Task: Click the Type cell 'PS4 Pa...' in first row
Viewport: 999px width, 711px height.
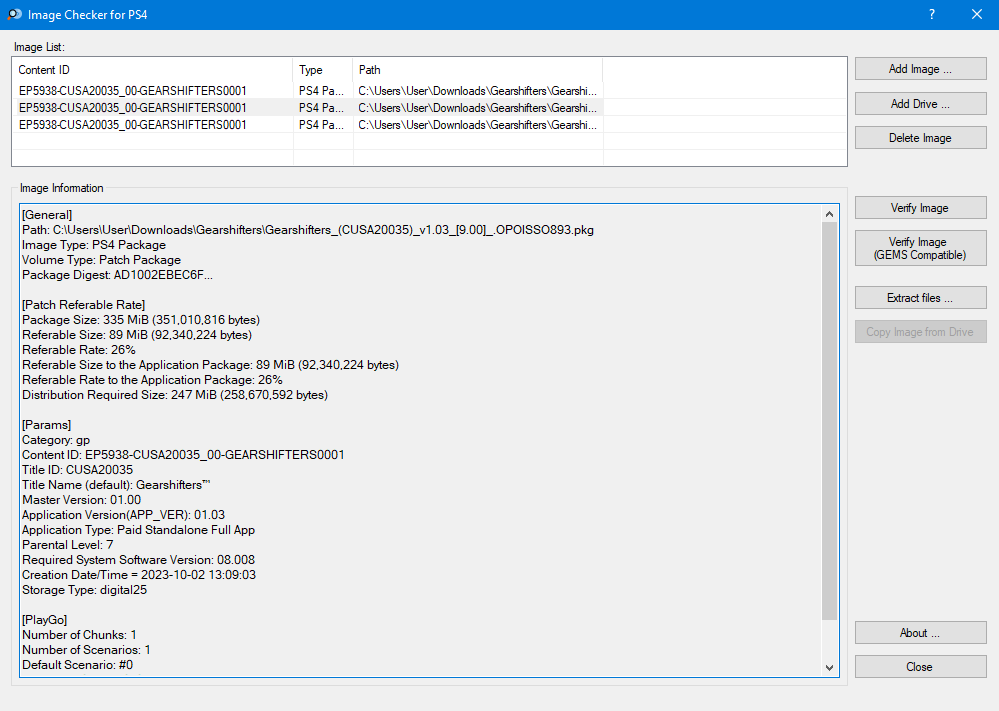Action: (322, 90)
